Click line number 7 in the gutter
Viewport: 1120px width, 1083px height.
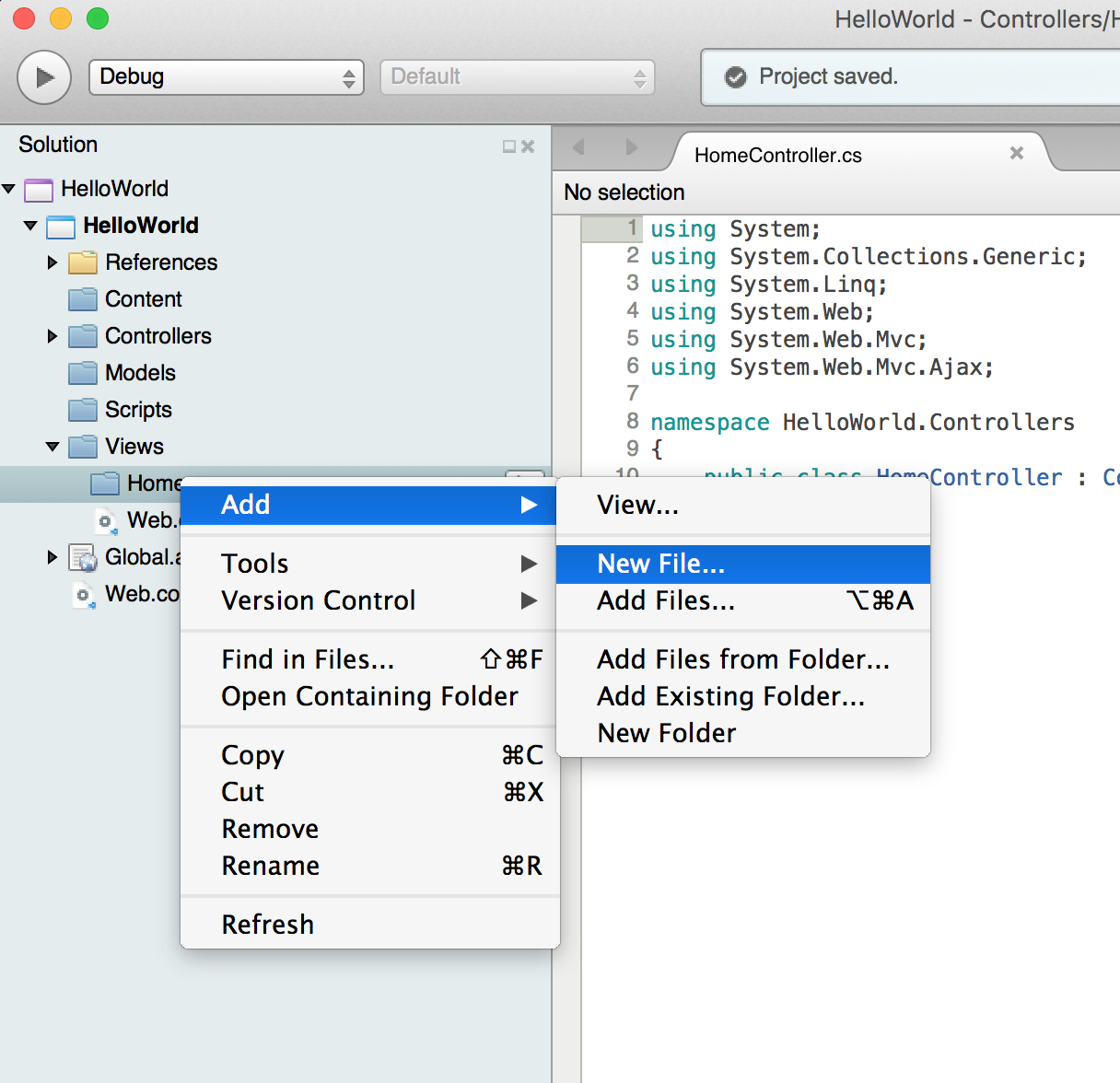tap(633, 393)
